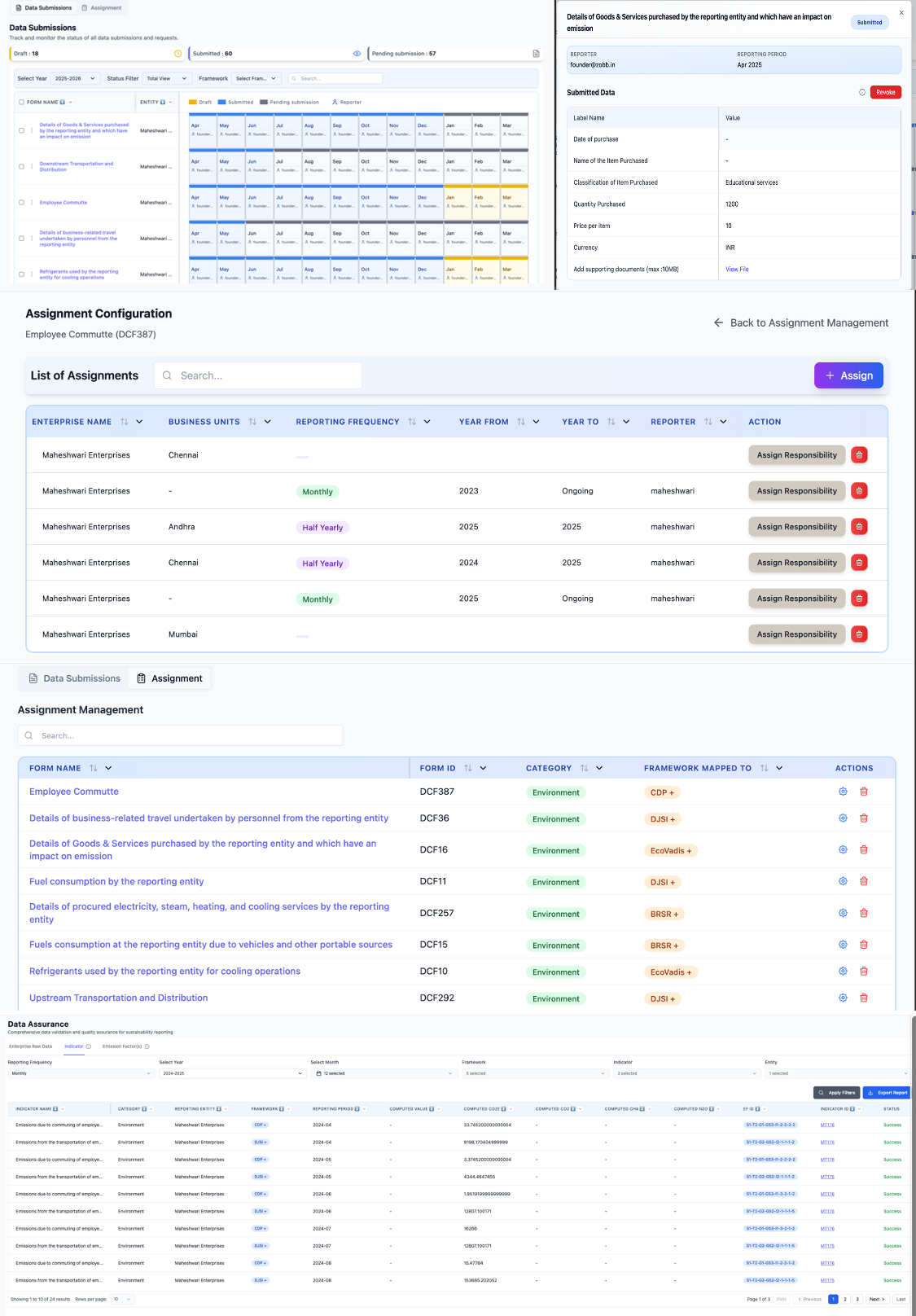Close the submitted details side panel
The width and height of the screenshot is (916, 1316).
click(x=901, y=13)
